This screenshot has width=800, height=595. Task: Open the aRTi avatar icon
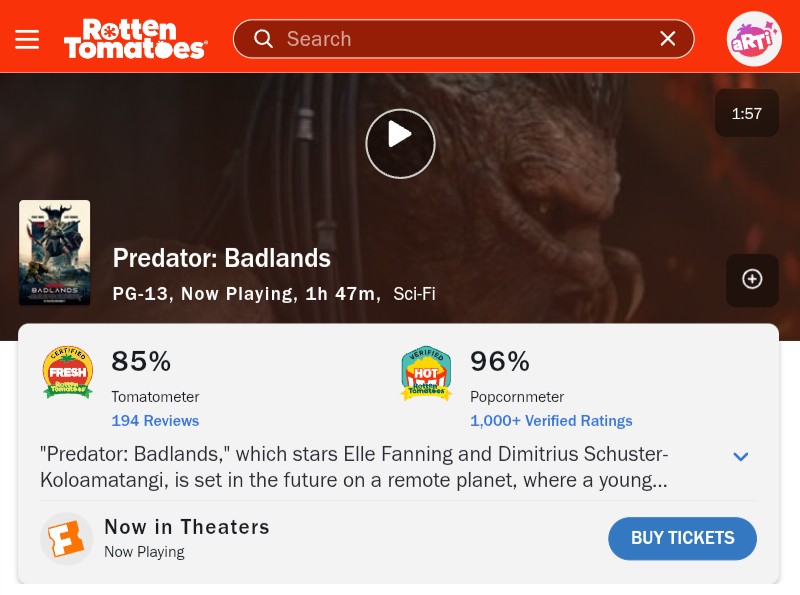pyautogui.click(x=754, y=39)
